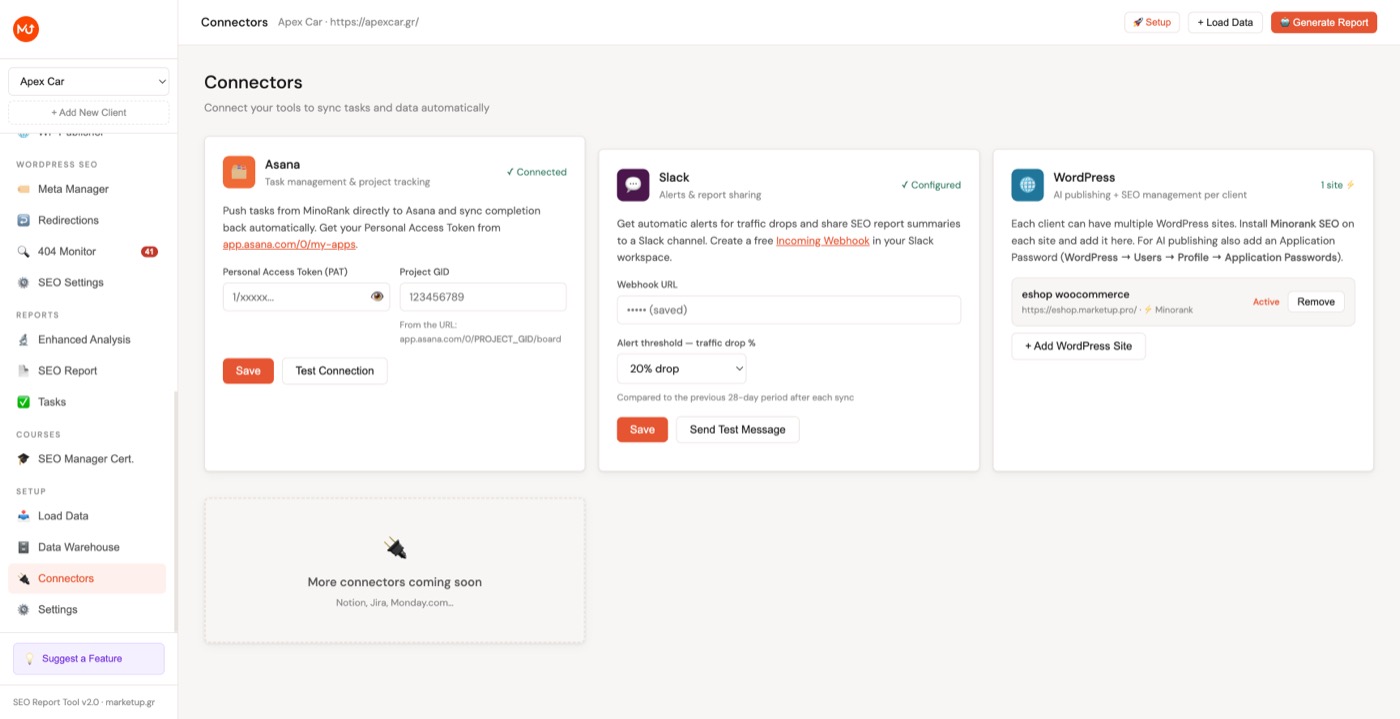
Task: Go to 404 Monitor
Action: 87,251
